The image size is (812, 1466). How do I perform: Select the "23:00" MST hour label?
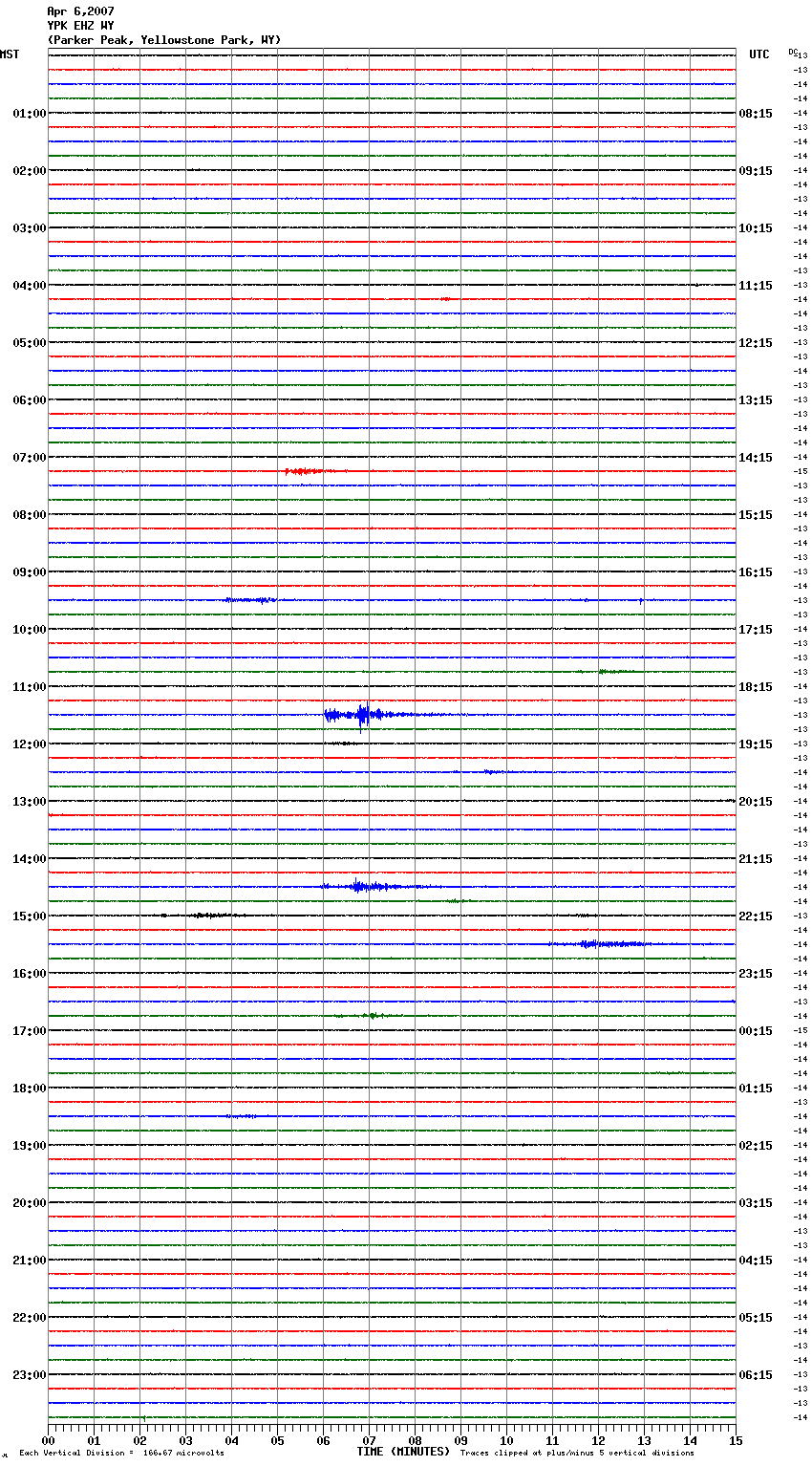(x=30, y=1375)
